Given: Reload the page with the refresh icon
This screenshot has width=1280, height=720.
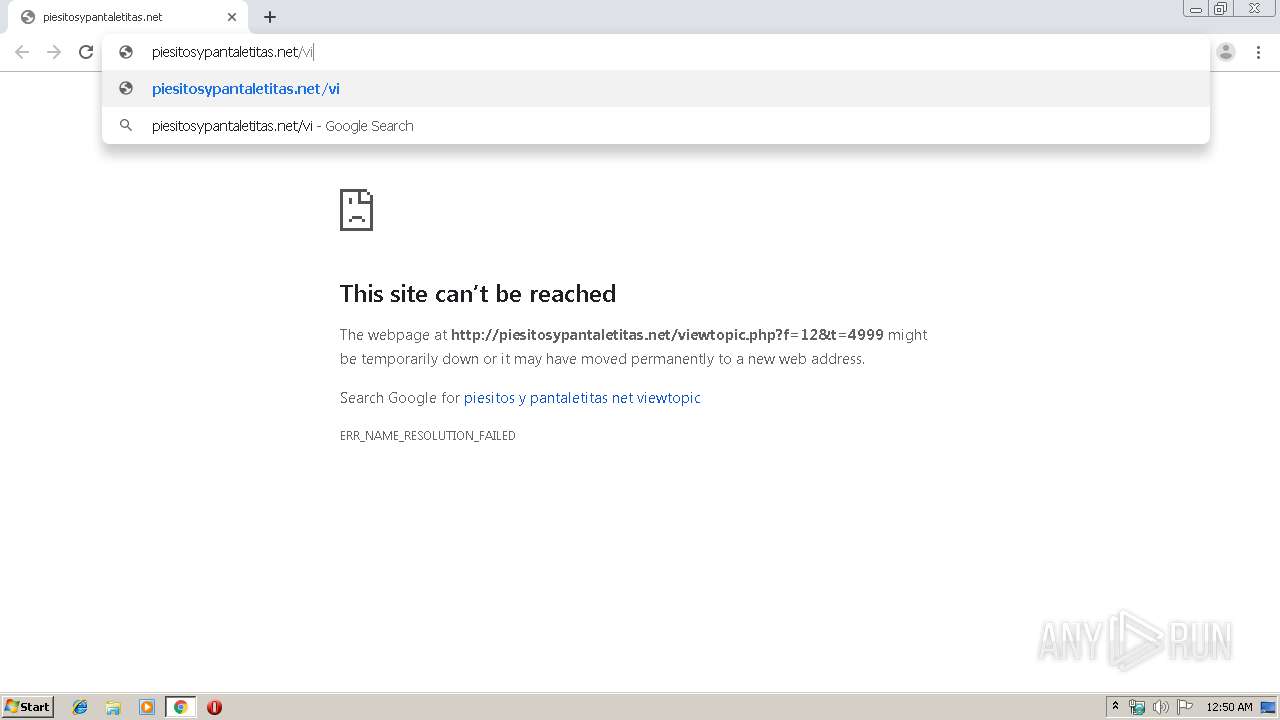Looking at the screenshot, I should coord(86,52).
